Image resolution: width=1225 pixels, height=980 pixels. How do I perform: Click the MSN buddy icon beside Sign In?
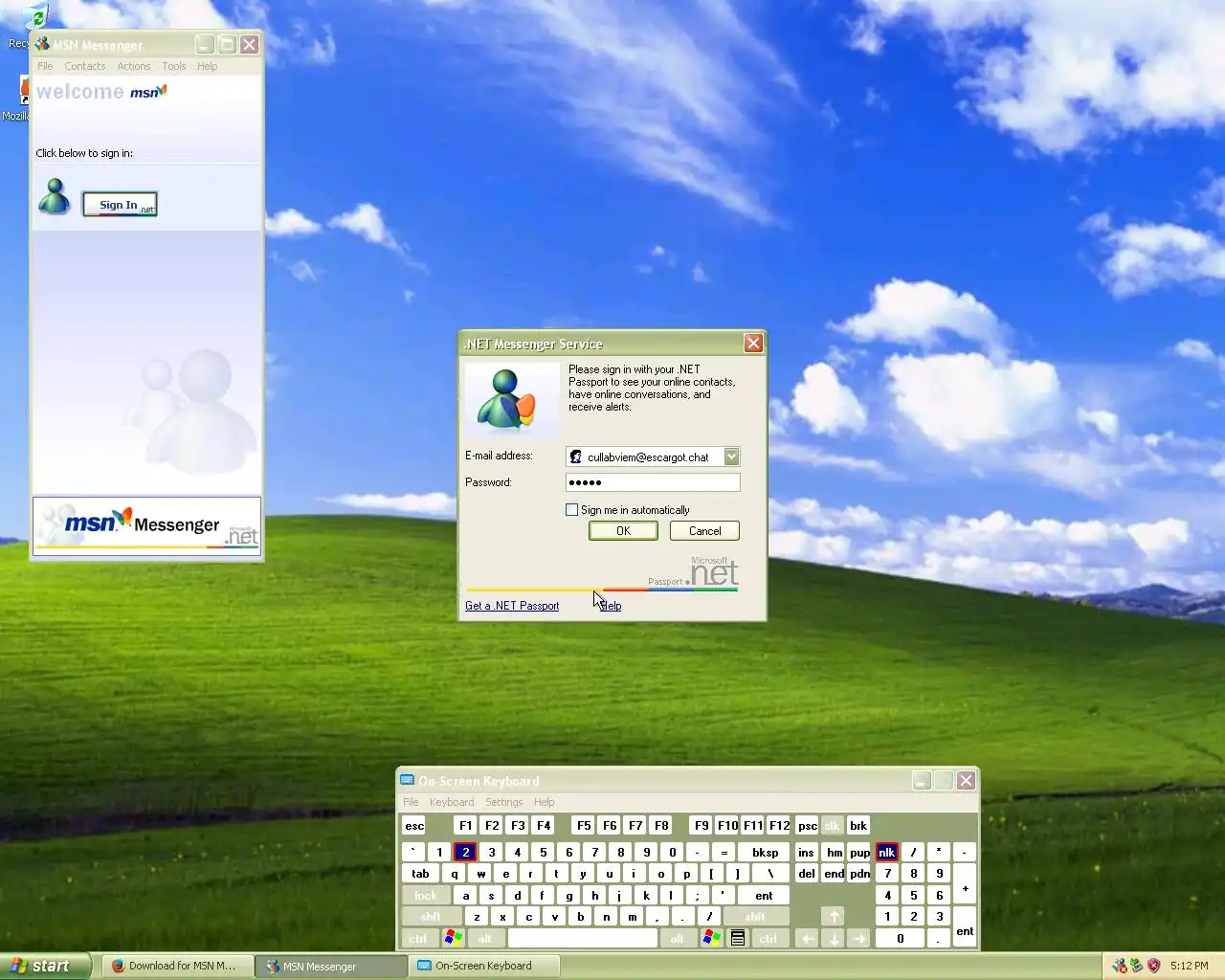pos(55,196)
